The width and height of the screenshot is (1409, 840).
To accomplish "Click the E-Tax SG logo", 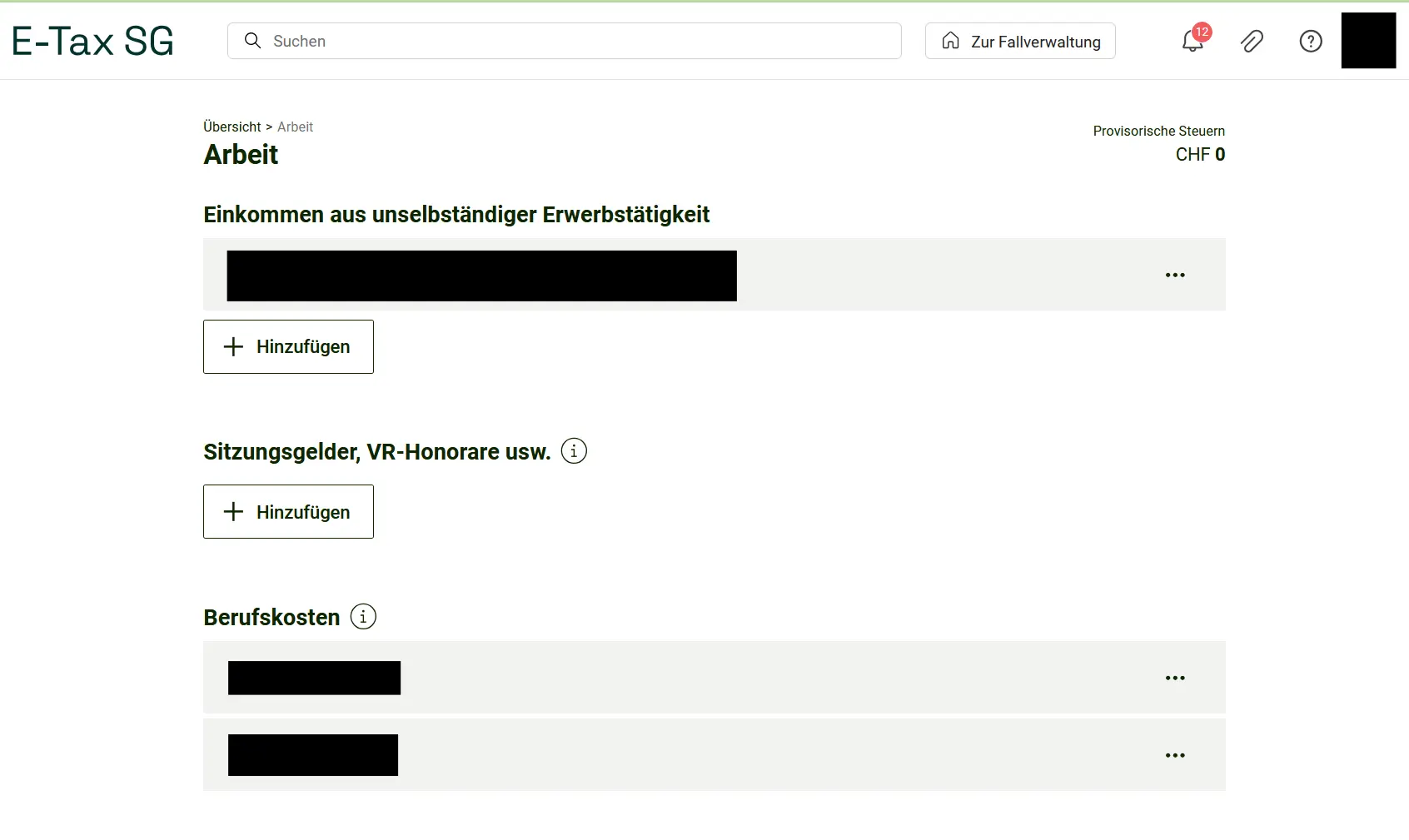I will [x=92, y=41].
